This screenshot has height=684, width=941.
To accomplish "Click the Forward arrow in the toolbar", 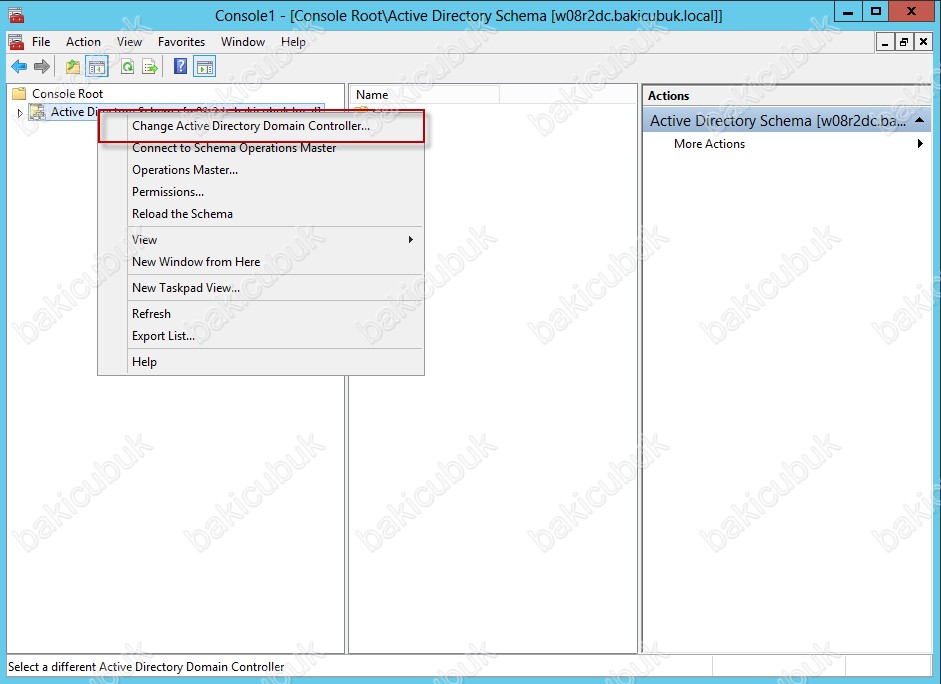I will [41, 67].
